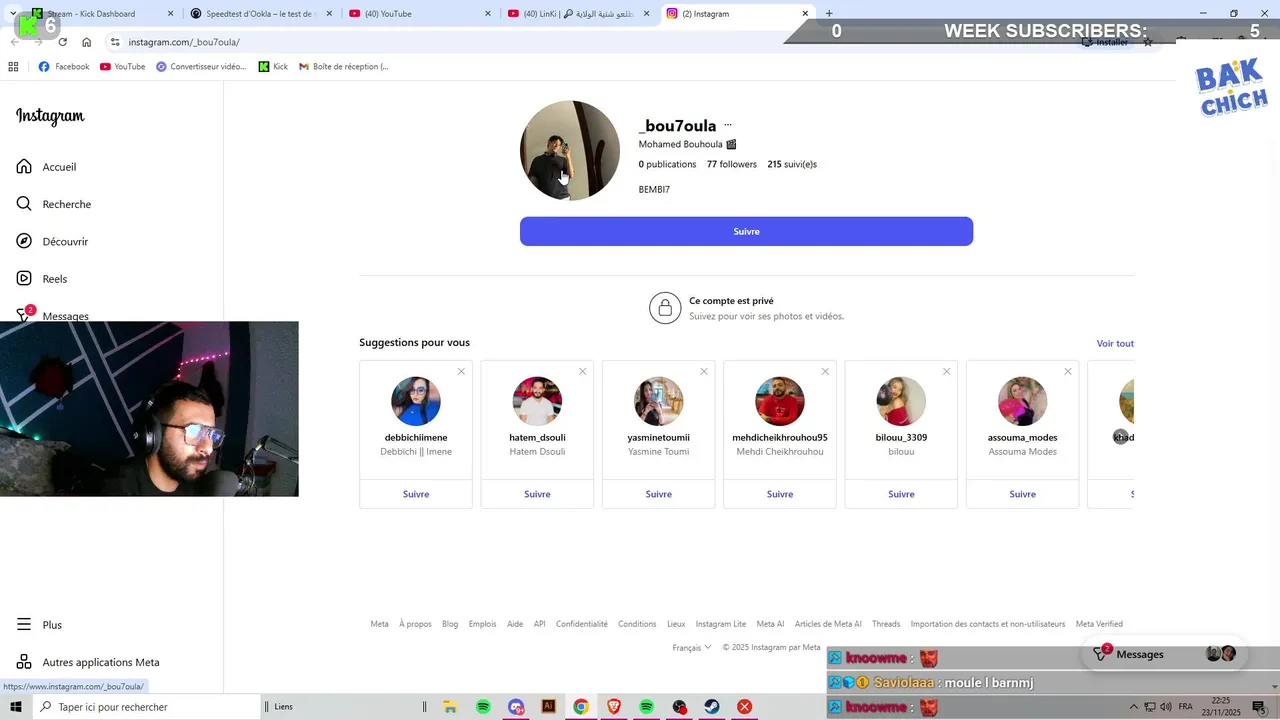Dismiss yasminetoumii suggestion card
The image size is (1280, 720).
(704, 371)
